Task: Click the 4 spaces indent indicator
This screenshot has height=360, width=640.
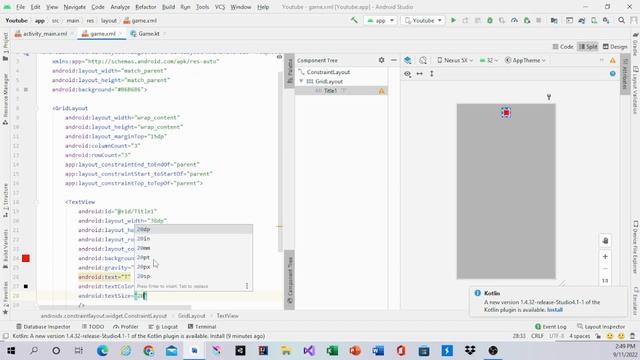Action: pos(580,336)
